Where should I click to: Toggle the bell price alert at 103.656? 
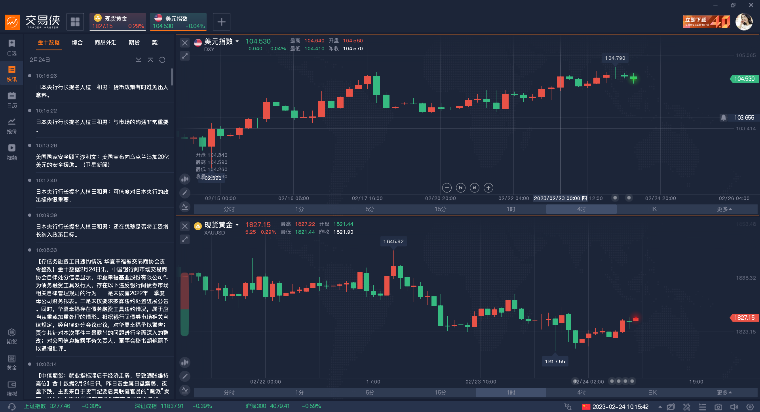coord(723,118)
